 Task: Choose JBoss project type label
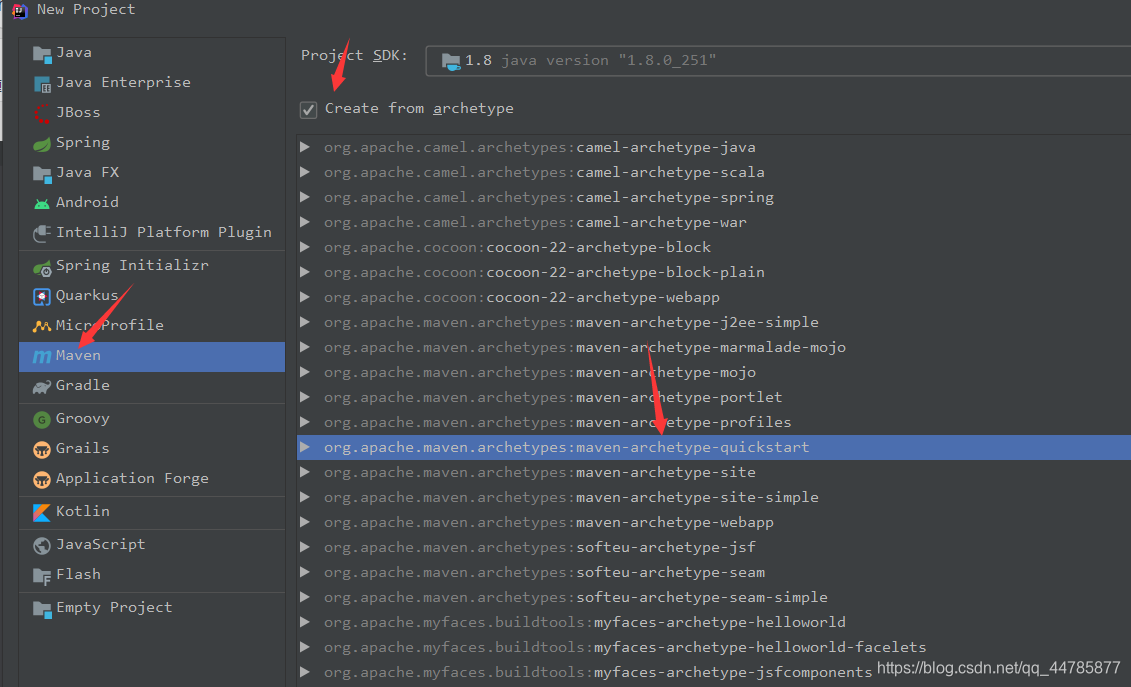pos(78,113)
